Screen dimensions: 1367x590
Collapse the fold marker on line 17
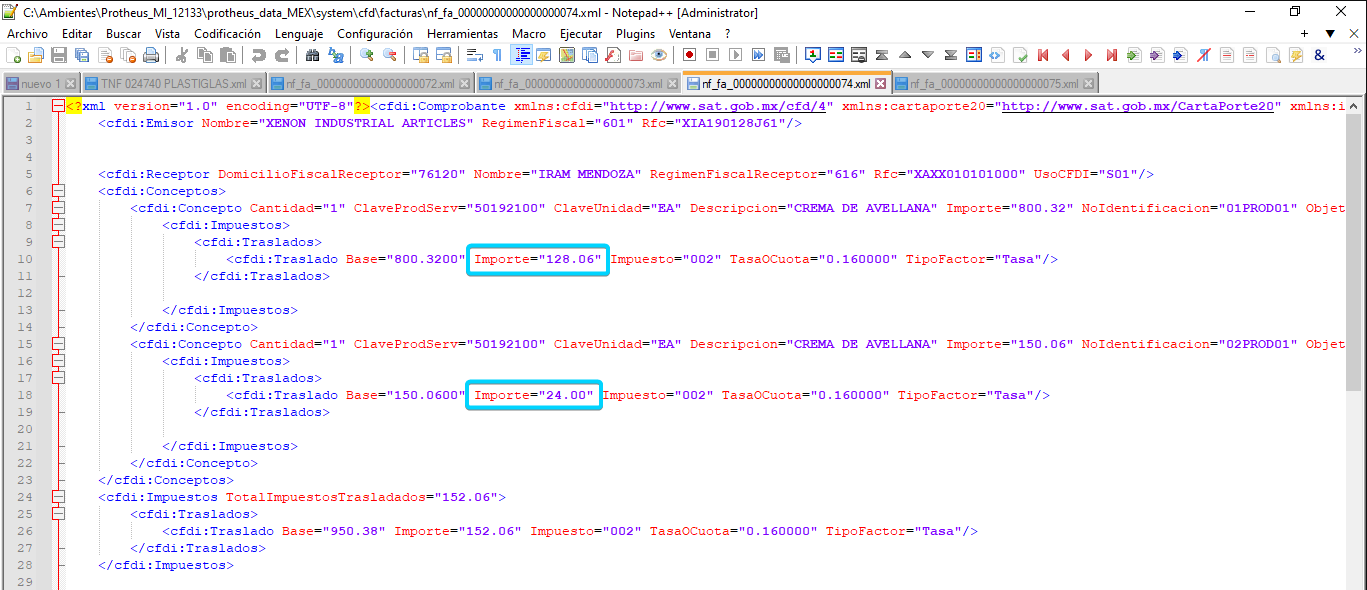58,377
